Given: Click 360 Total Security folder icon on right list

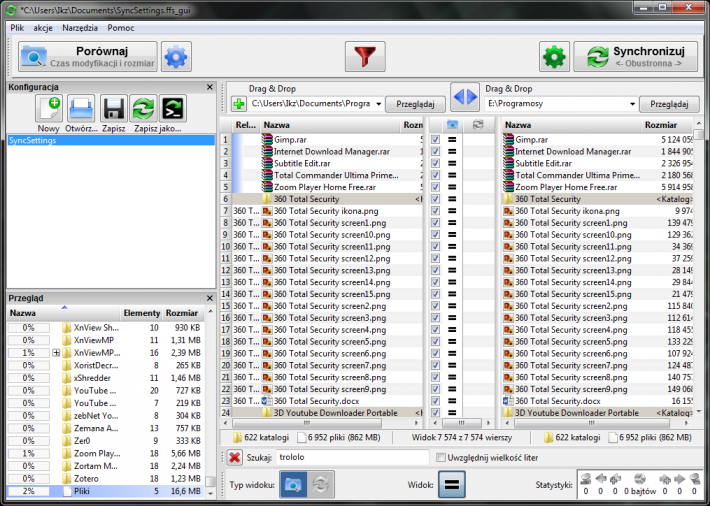Looking at the screenshot, I should click(509, 199).
